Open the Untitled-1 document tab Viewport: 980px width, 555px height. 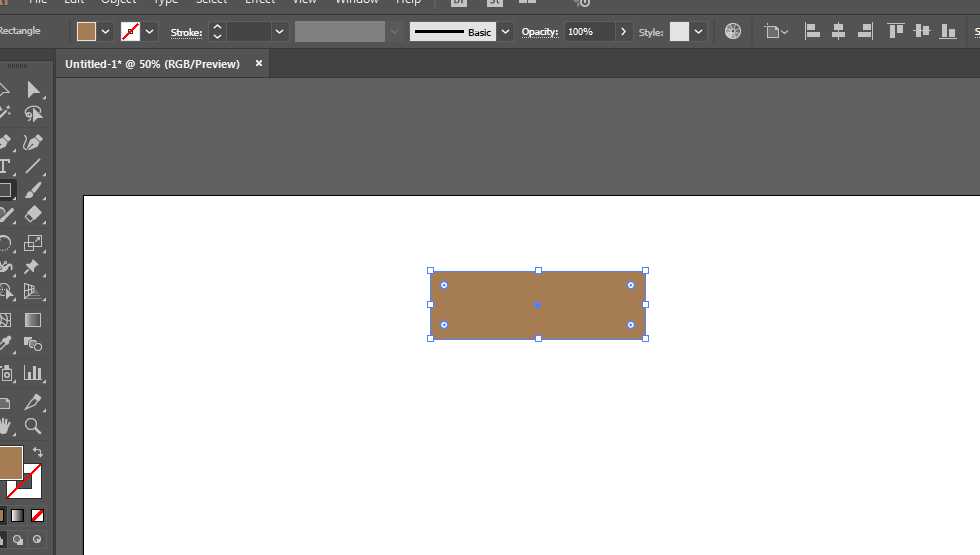click(x=152, y=64)
